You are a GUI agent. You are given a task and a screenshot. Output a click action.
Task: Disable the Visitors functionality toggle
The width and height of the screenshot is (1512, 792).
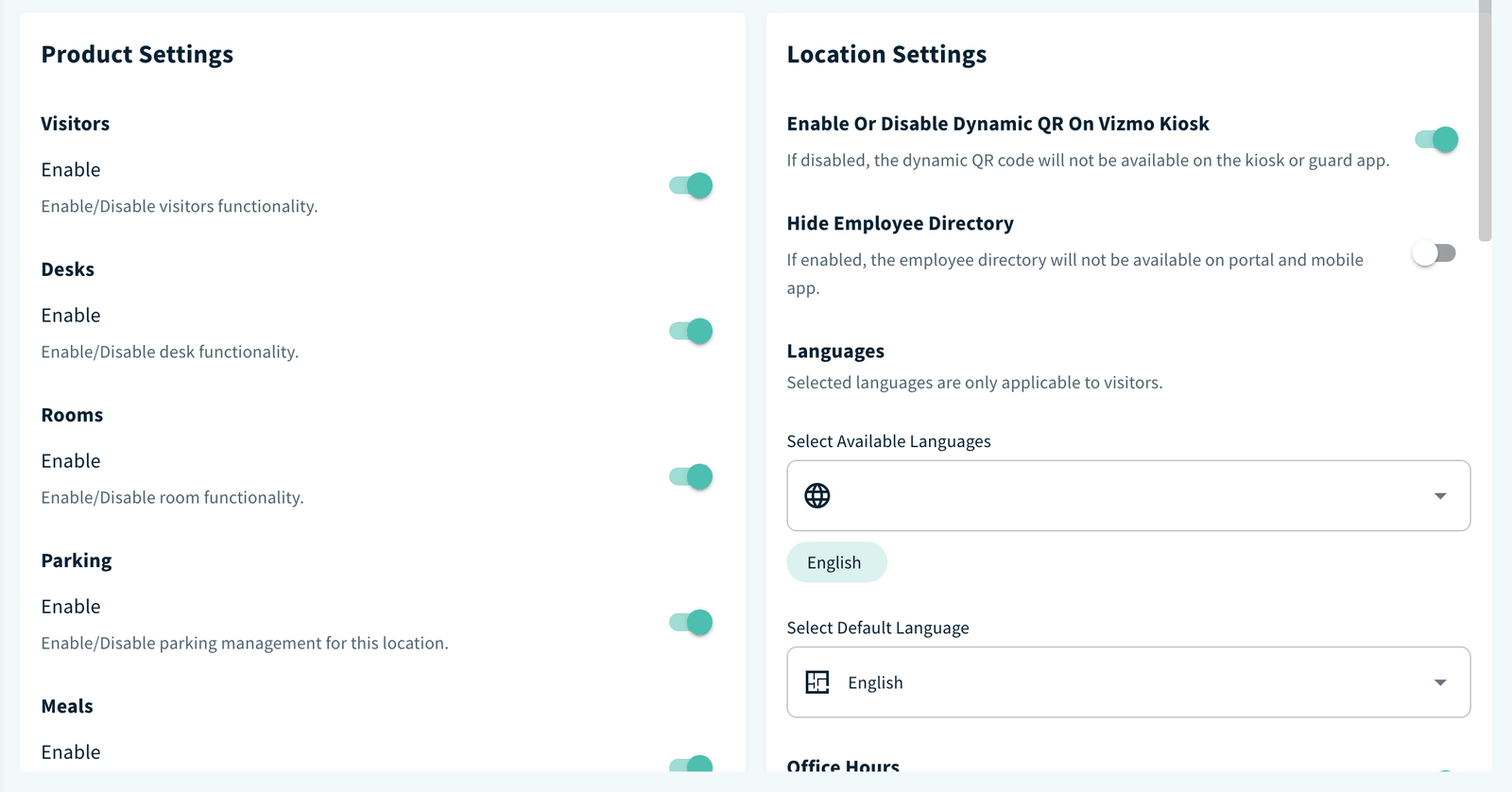pyautogui.click(x=691, y=185)
